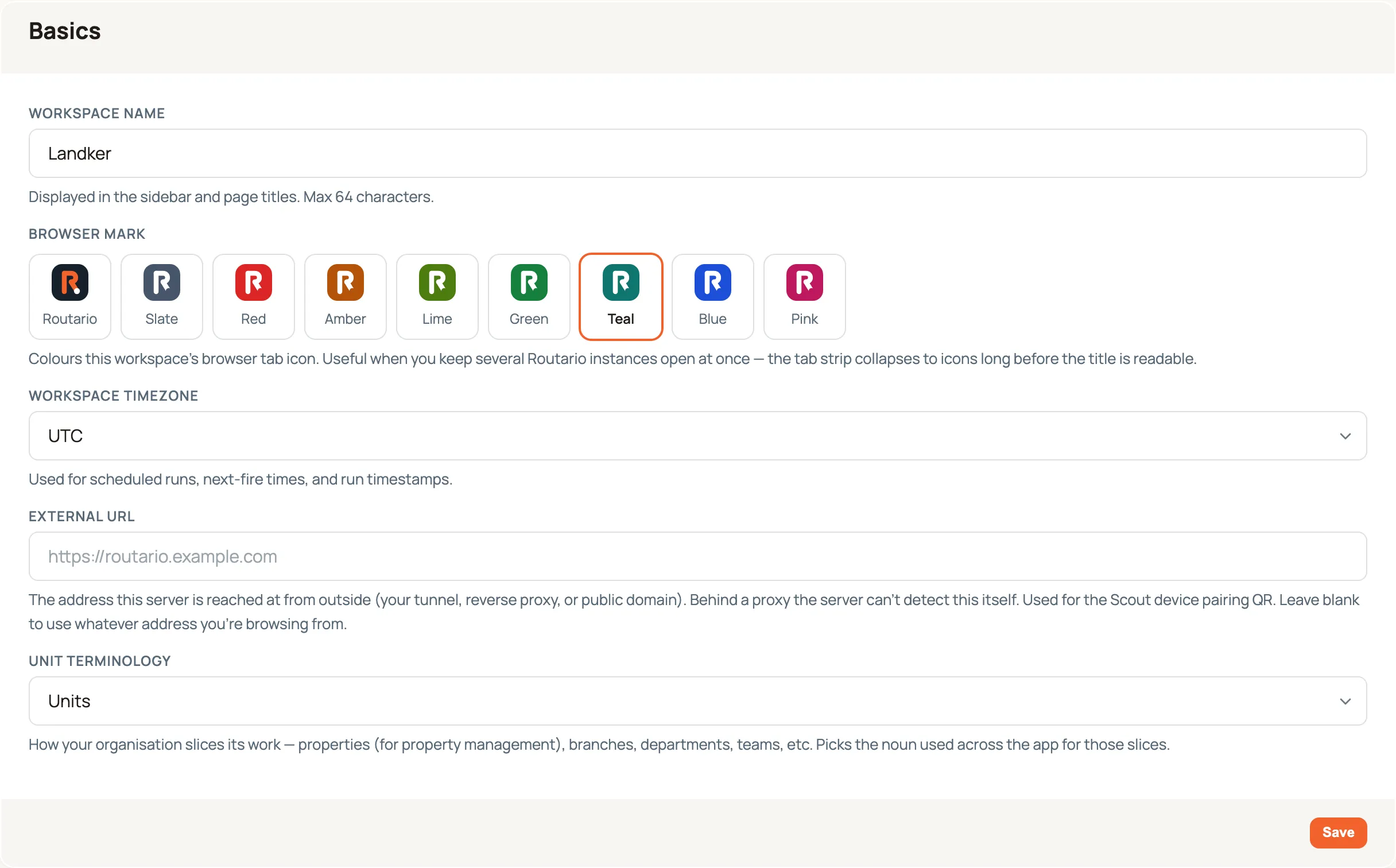The image size is (1396, 868).
Task: Expand the Unit Terminology dropdown showing Units
Action: click(x=698, y=701)
